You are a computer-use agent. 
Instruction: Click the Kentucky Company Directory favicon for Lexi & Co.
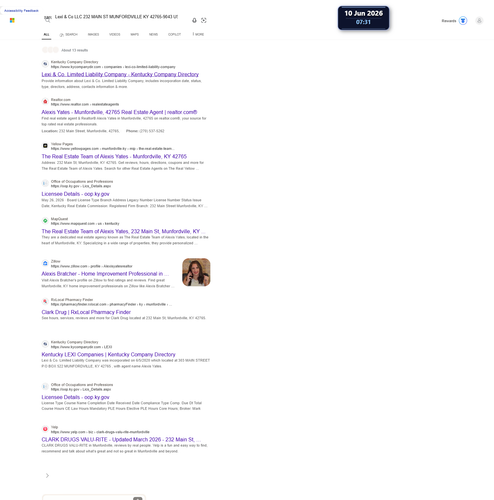45,64
